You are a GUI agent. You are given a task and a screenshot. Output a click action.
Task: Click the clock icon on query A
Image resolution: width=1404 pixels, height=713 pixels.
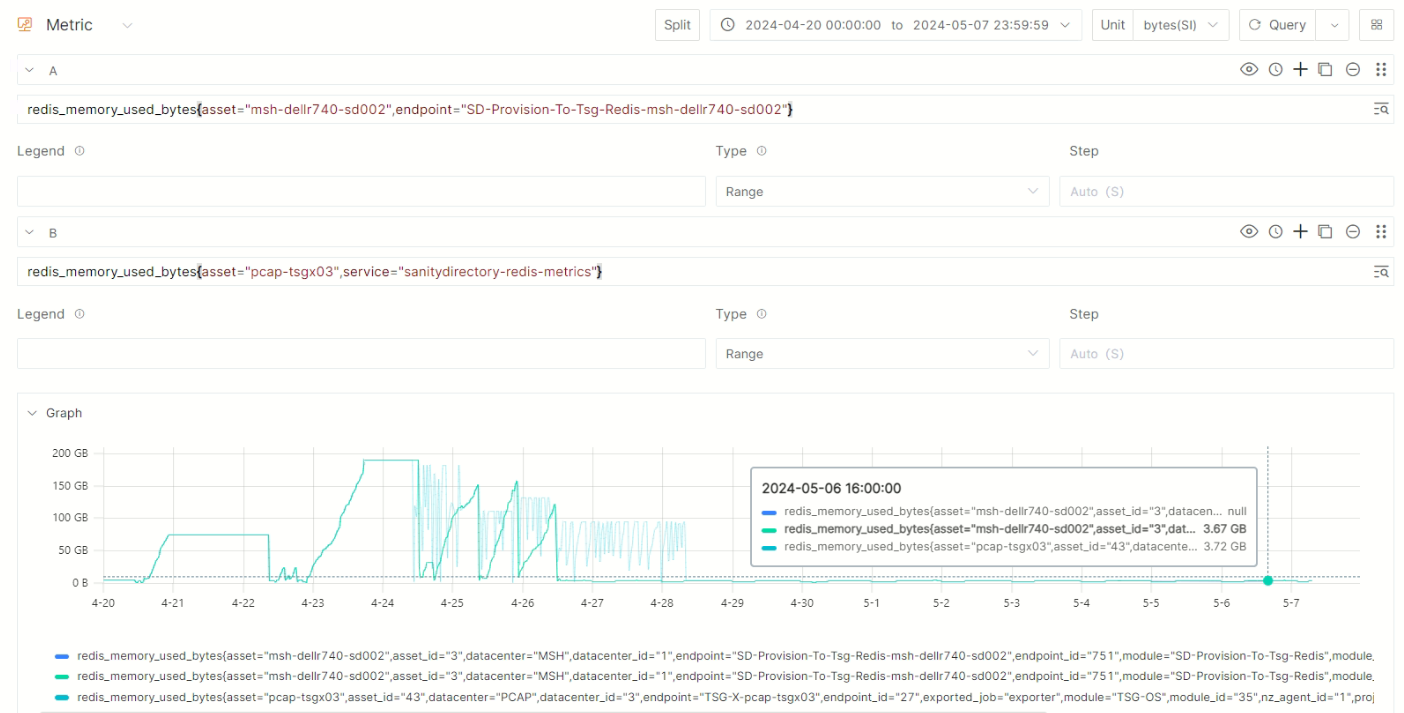(x=1275, y=70)
